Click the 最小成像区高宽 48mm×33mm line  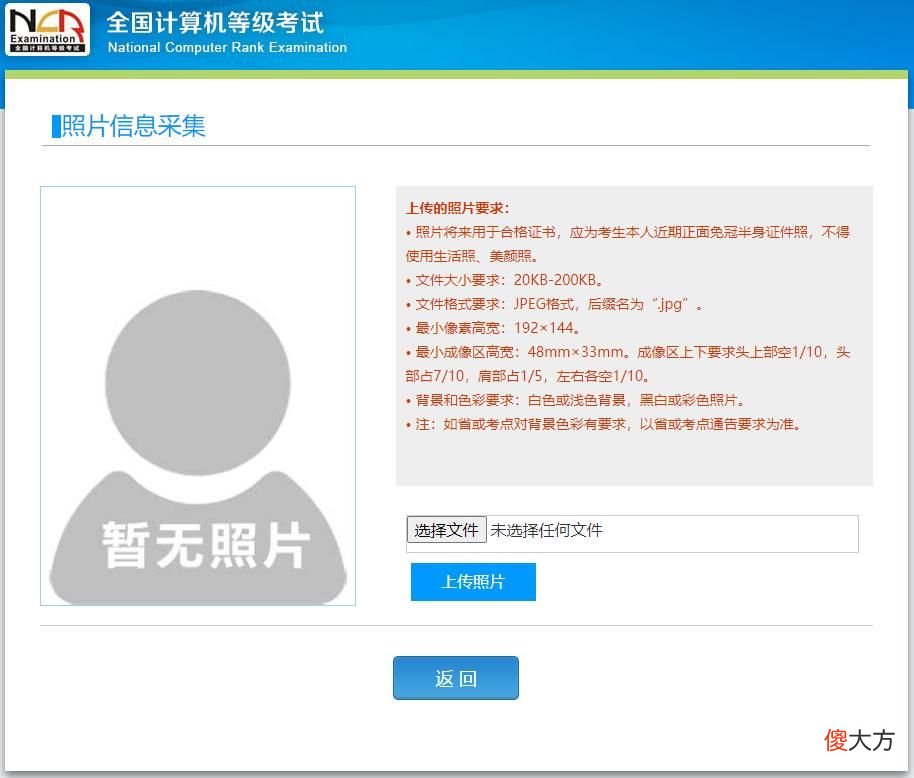coord(628,364)
